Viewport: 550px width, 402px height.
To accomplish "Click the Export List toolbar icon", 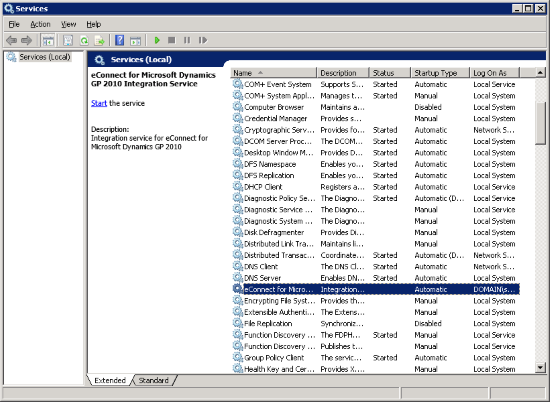I will point(100,40).
